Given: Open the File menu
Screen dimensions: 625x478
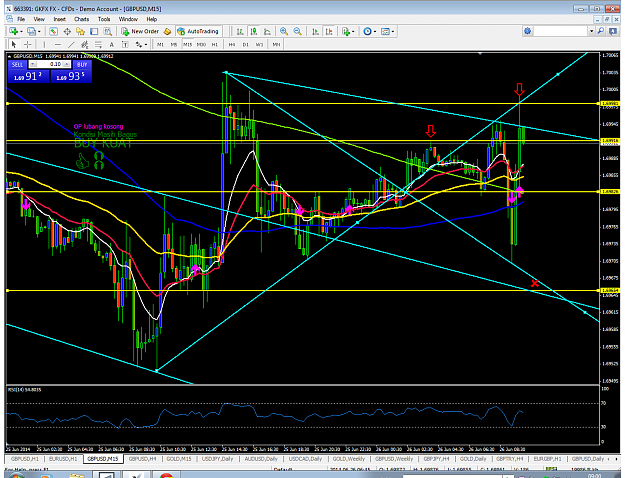Looking at the screenshot, I should click(21, 19).
